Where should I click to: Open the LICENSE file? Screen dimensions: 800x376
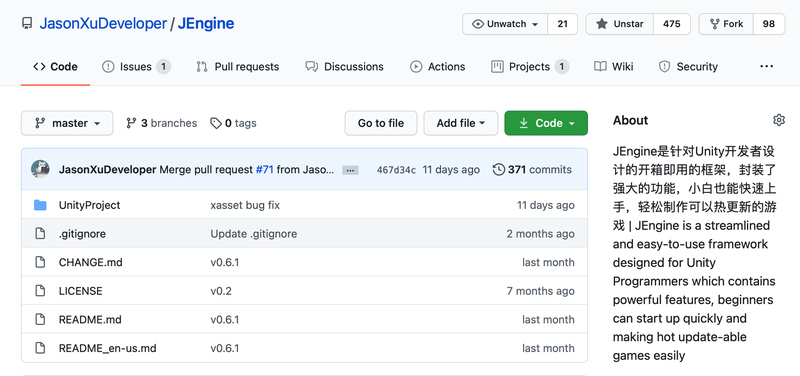pyautogui.click(x=81, y=291)
